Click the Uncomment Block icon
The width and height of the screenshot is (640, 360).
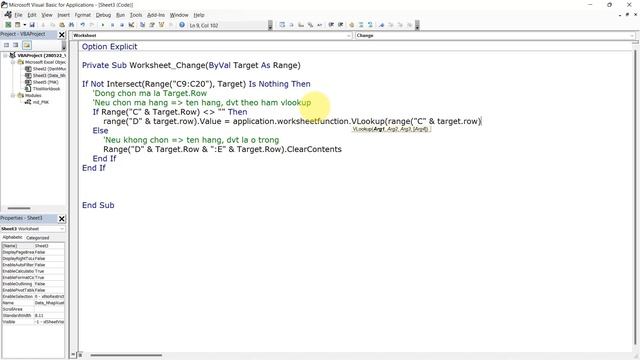pos(370,25)
